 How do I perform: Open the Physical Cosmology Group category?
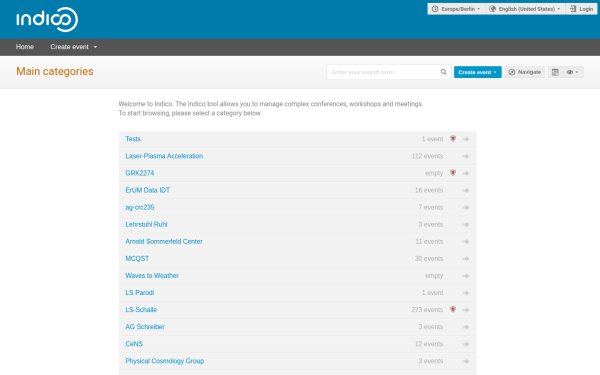point(165,361)
